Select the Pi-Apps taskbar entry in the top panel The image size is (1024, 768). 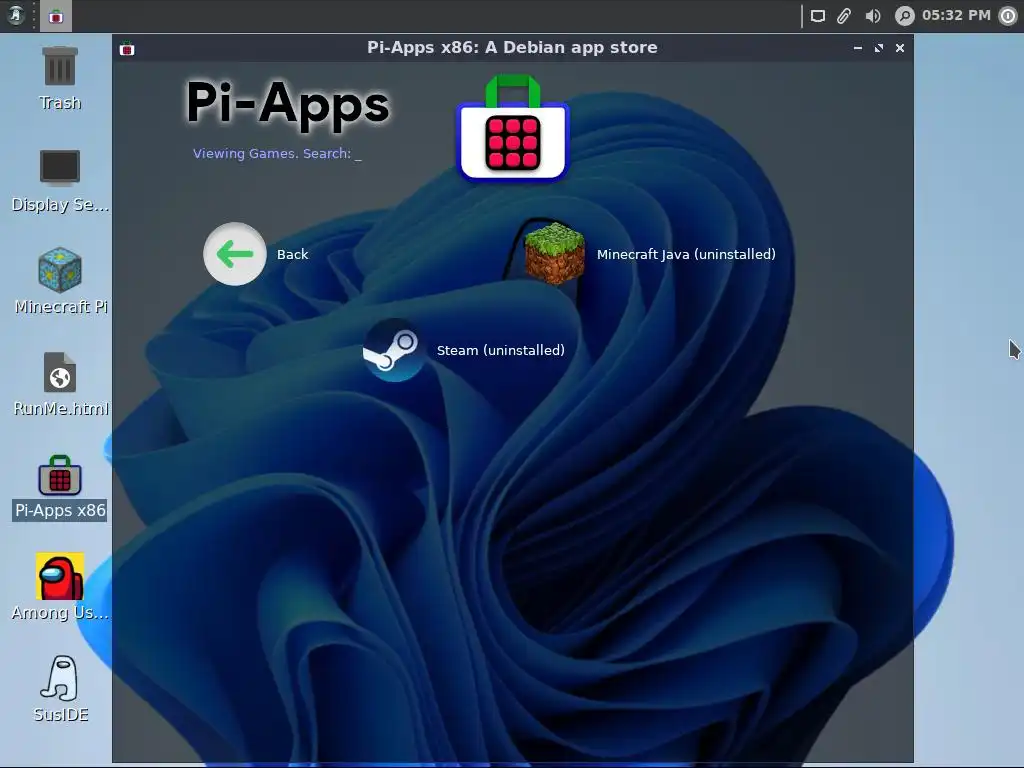coord(56,16)
